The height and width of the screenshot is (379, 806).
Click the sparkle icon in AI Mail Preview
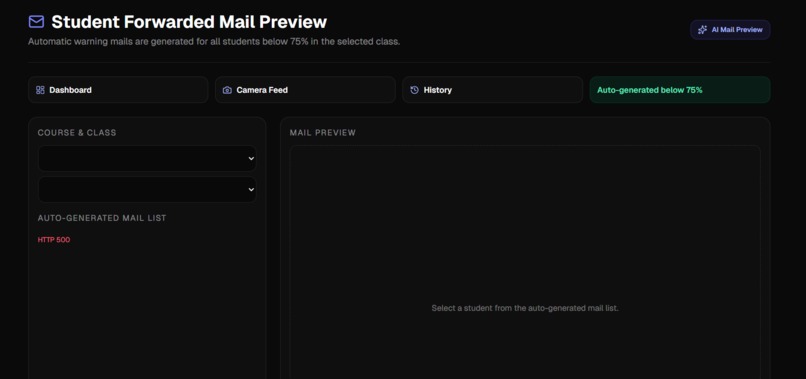point(702,30)
